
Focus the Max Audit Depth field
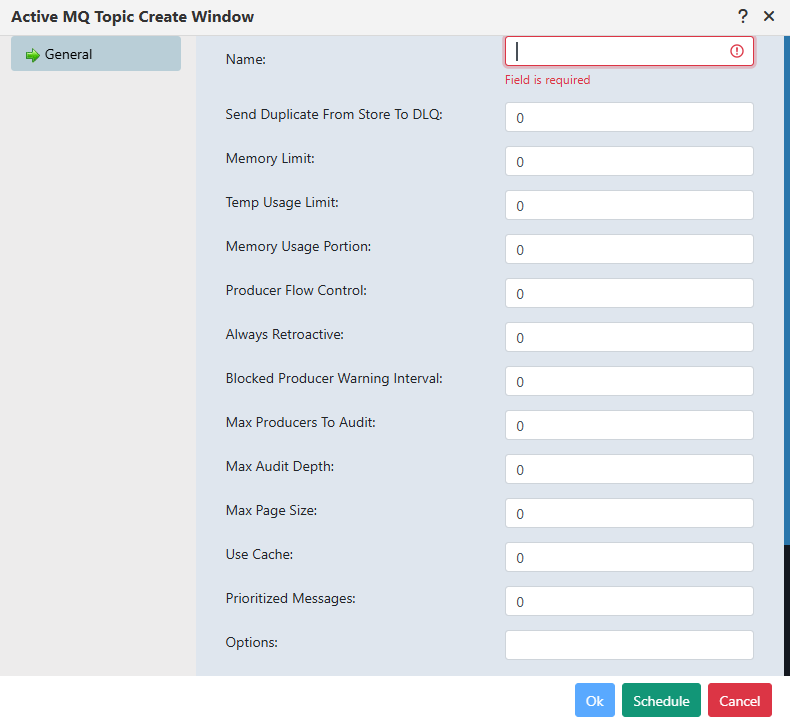629,469
